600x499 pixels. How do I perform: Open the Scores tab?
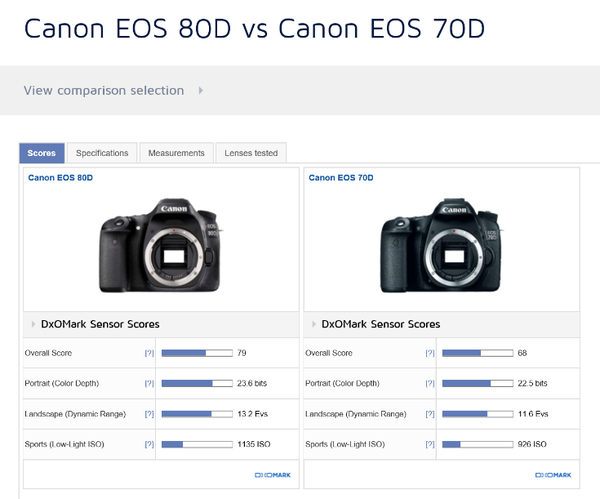point(42,153)
